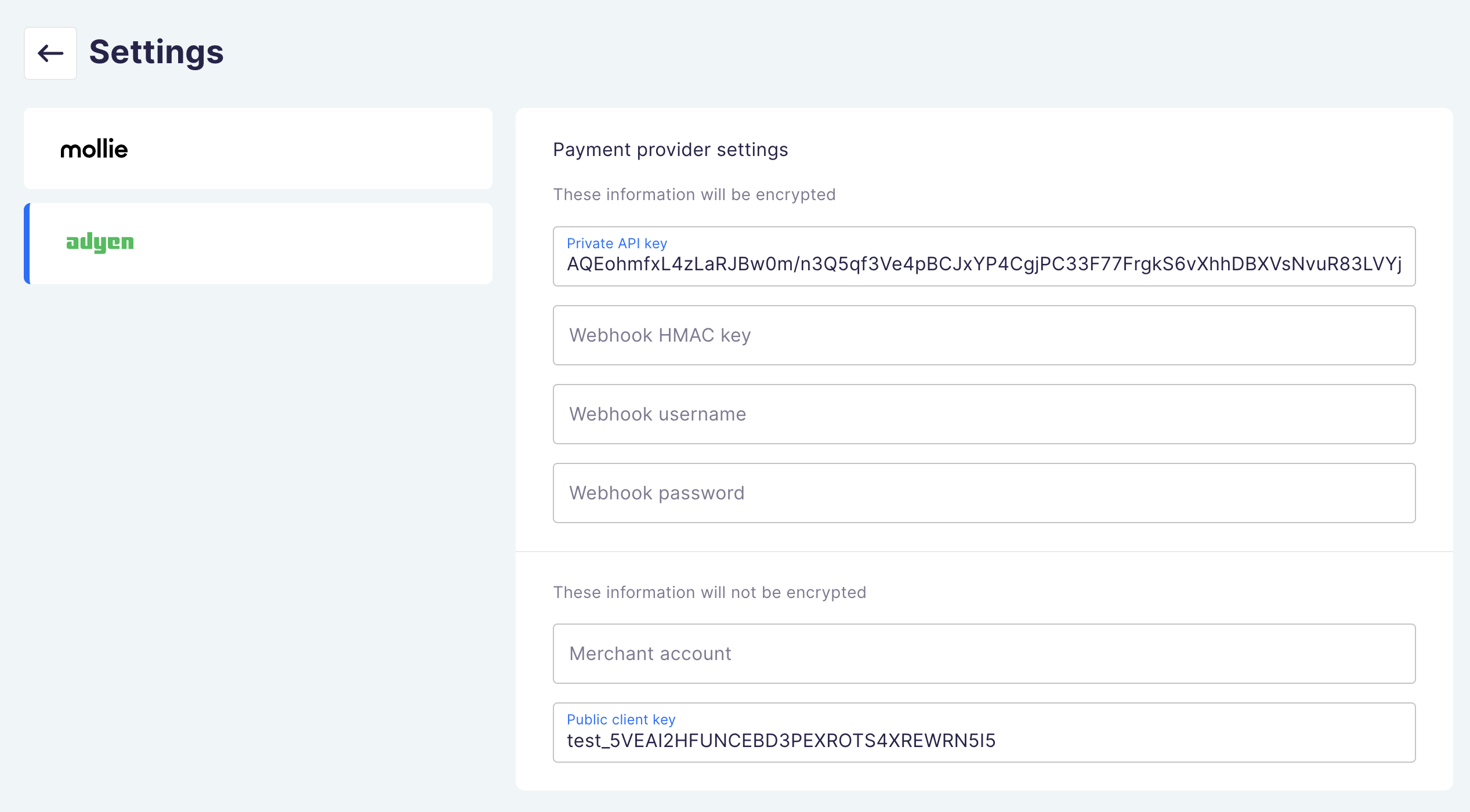
Task: Focus the Webhook username input
Action: pos(984,414)
